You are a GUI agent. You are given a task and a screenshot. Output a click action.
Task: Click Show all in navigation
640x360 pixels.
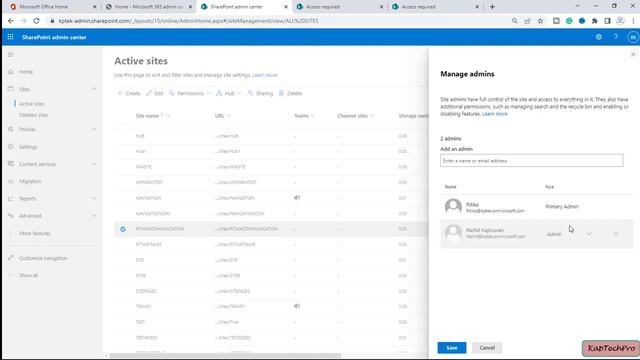28,276
